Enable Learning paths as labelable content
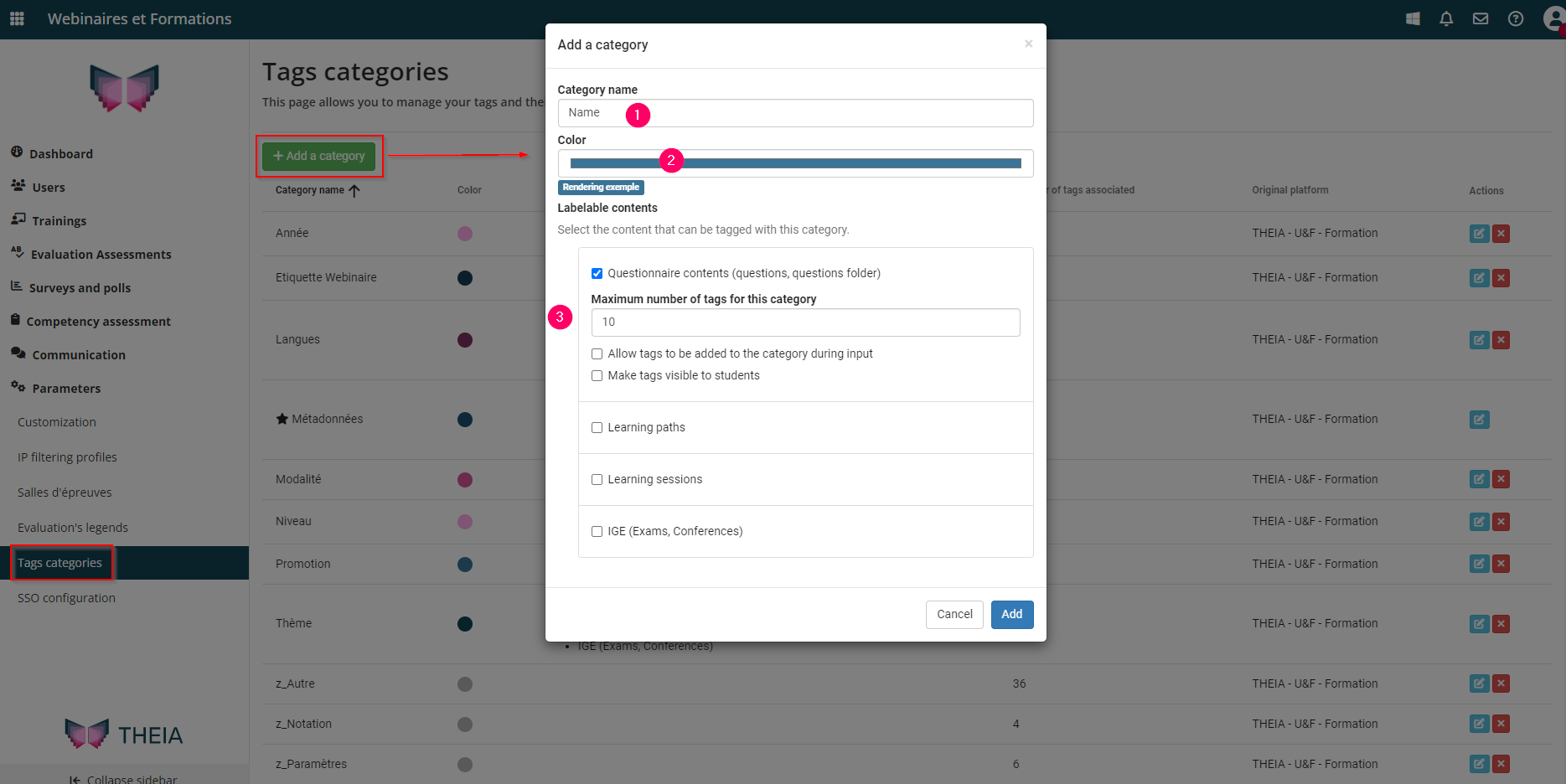 (597, 427)
